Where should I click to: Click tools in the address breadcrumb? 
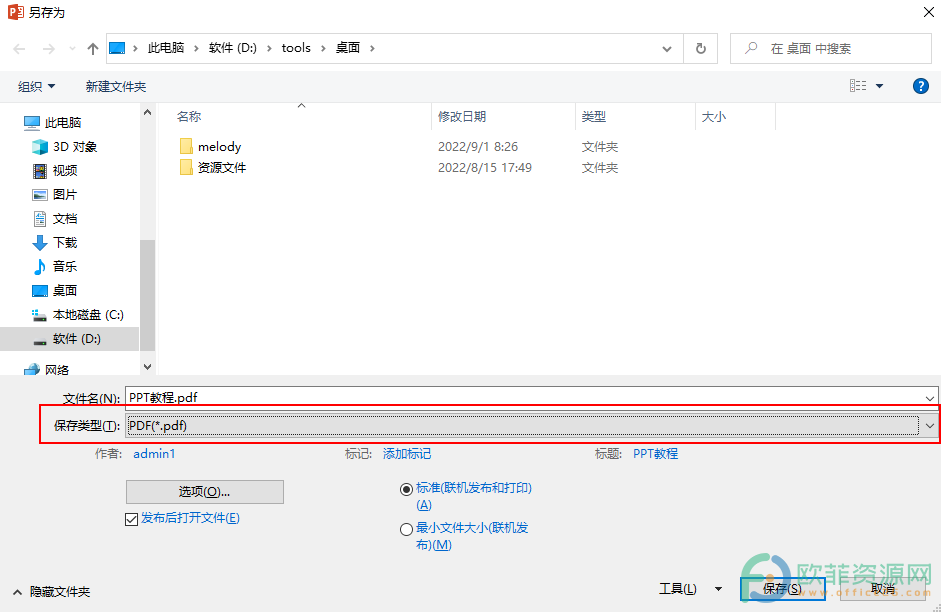tap(296, 48)
